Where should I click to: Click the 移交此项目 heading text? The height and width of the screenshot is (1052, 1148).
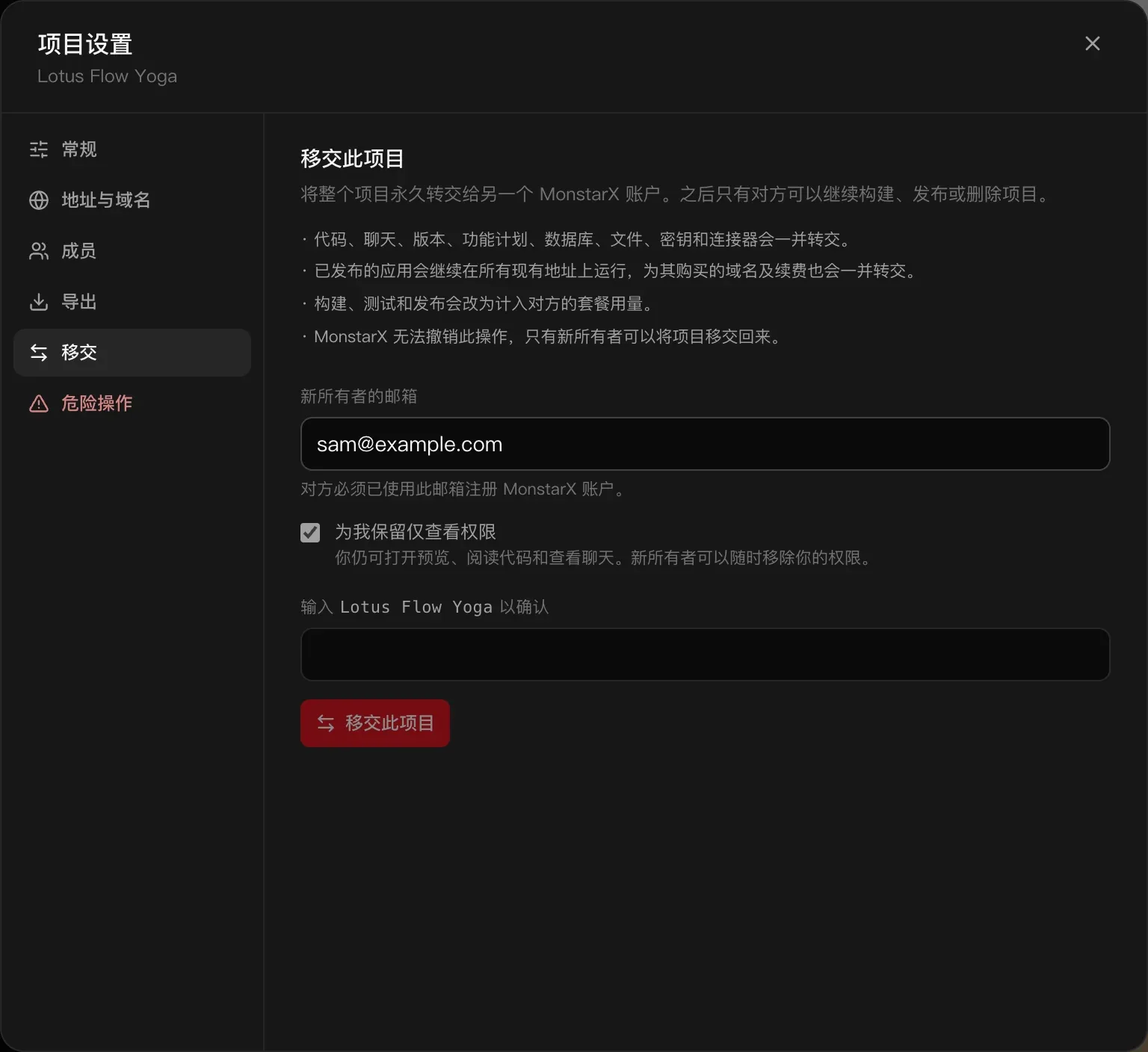click(x=352, y=158)
